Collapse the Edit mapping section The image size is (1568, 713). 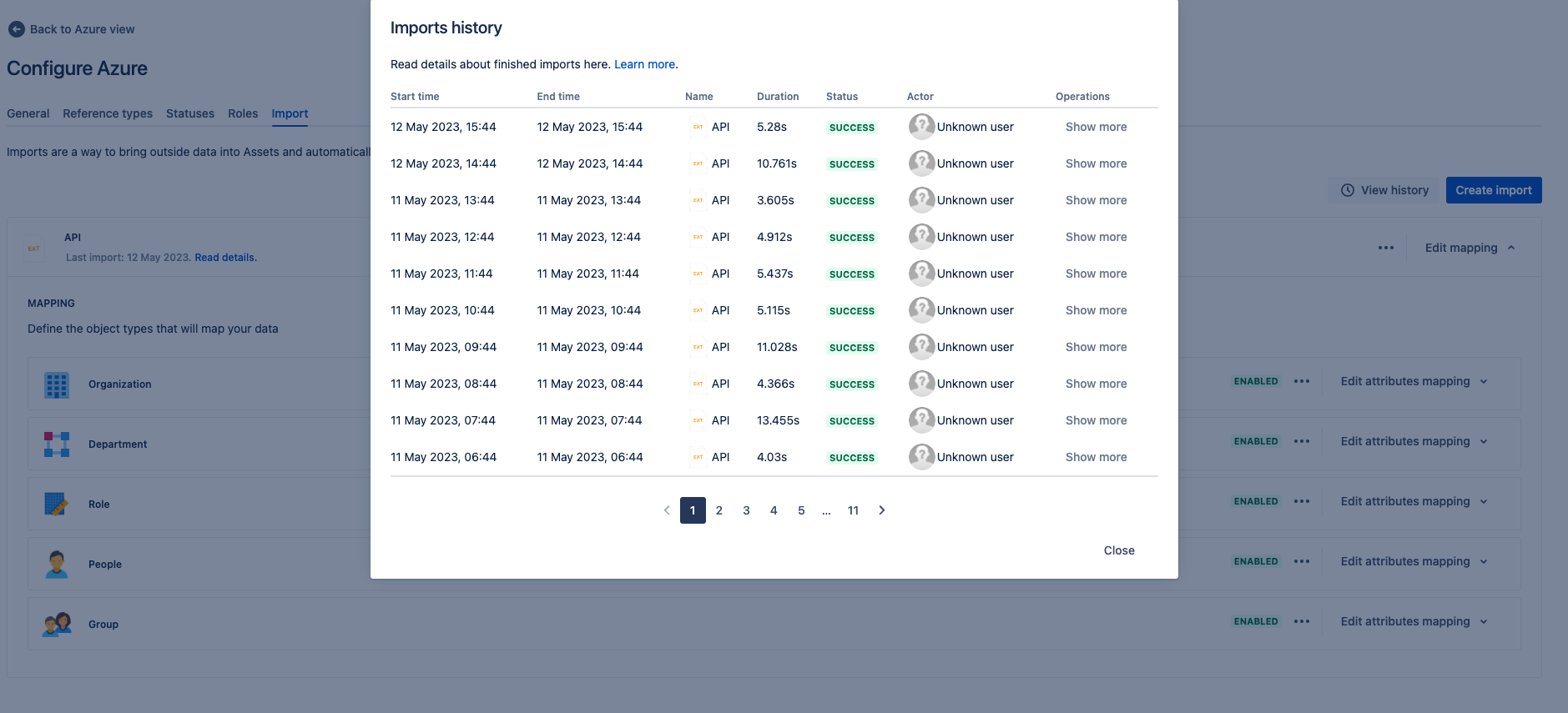[1470, 248]
